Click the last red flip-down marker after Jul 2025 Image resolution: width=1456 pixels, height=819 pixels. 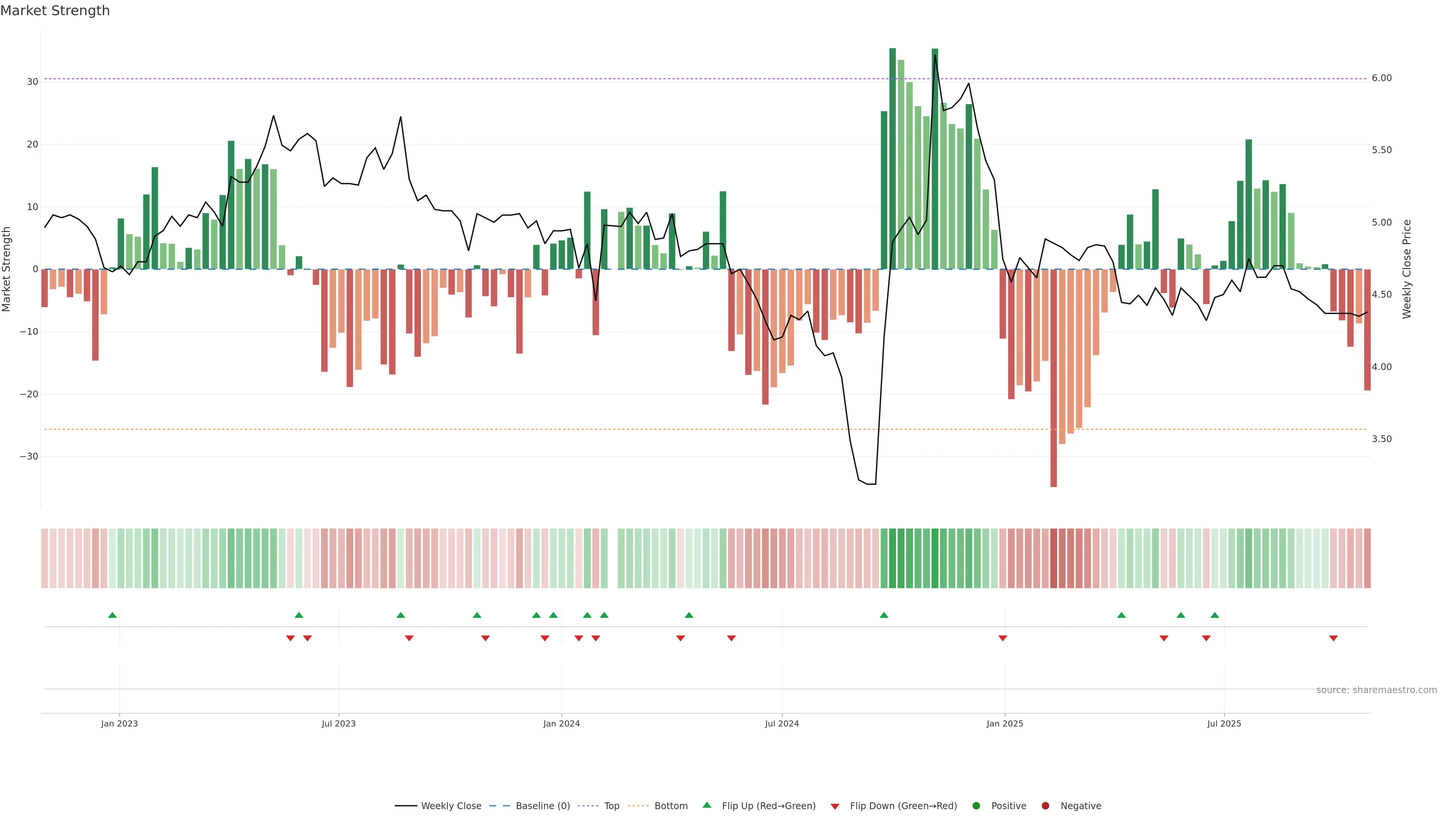tap(1334, 638)
